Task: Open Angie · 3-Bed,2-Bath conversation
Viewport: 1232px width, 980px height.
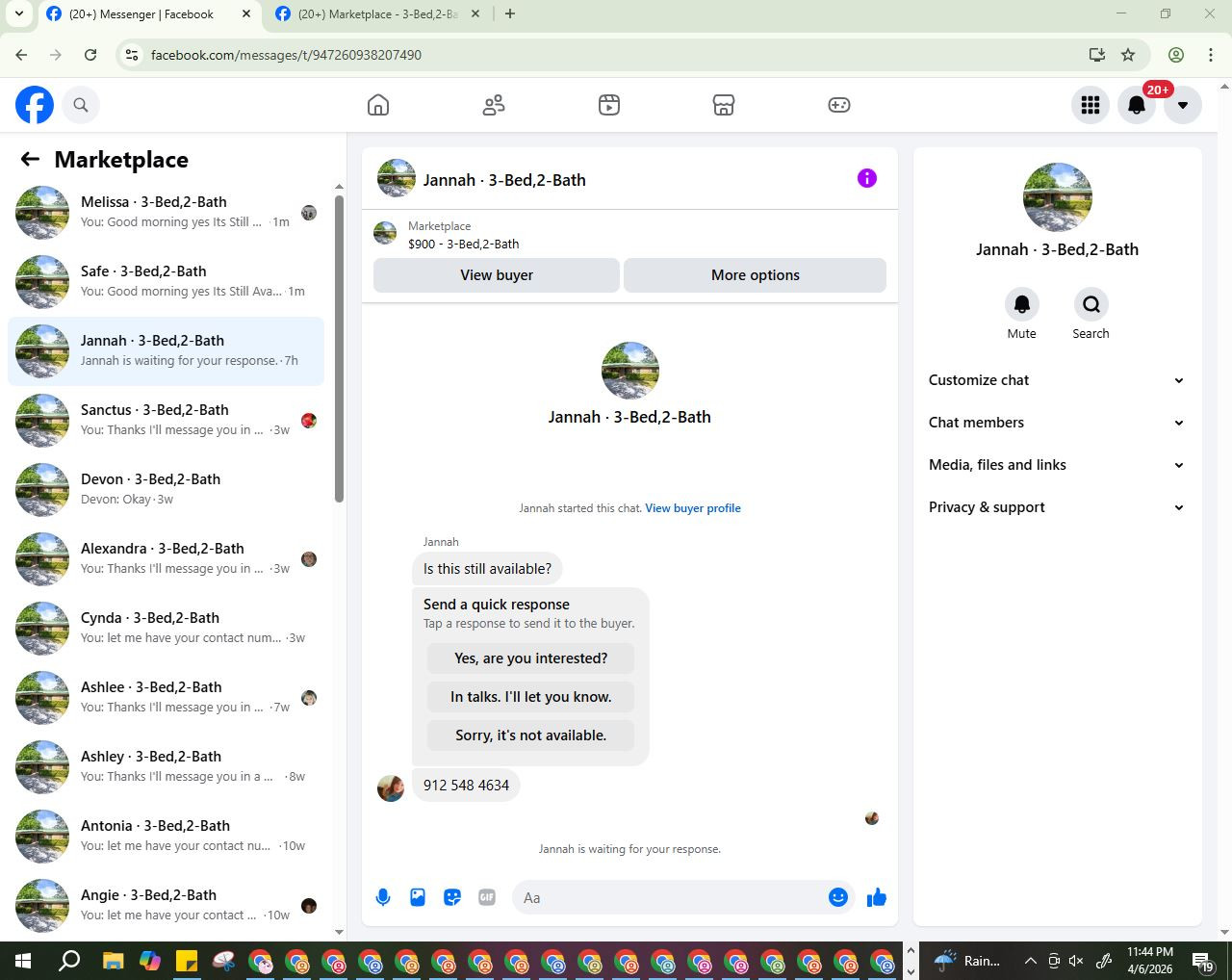Action: 166,906
